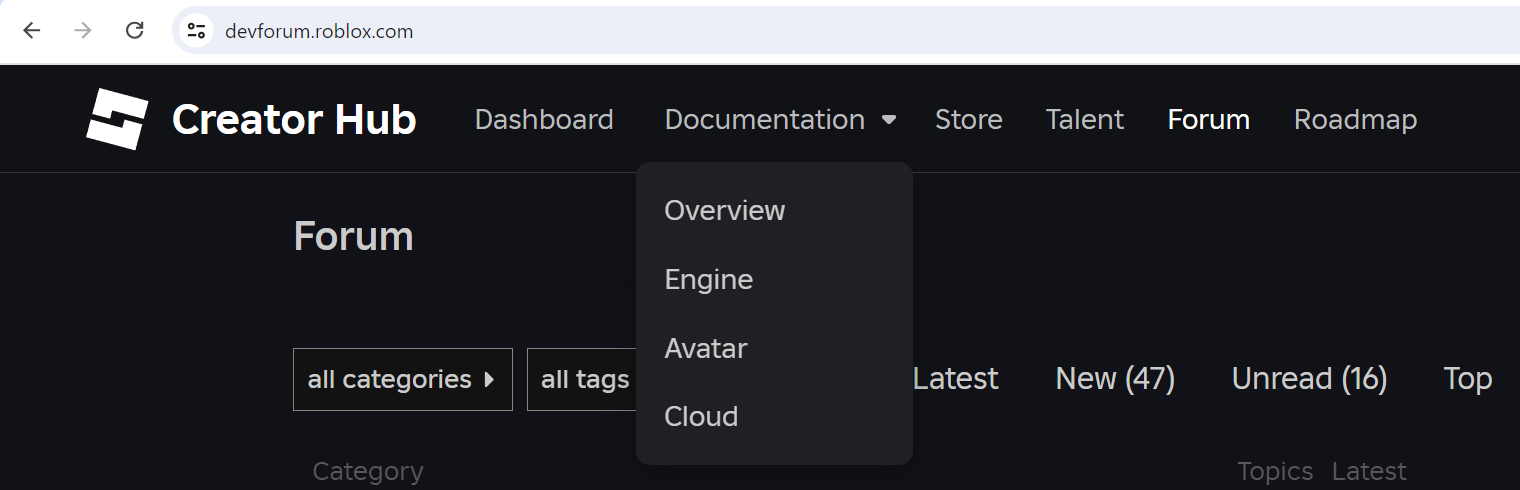Open the Dashboard navigation link
This screenshot has height=490, width=1520.
click(x=544, y=120)
